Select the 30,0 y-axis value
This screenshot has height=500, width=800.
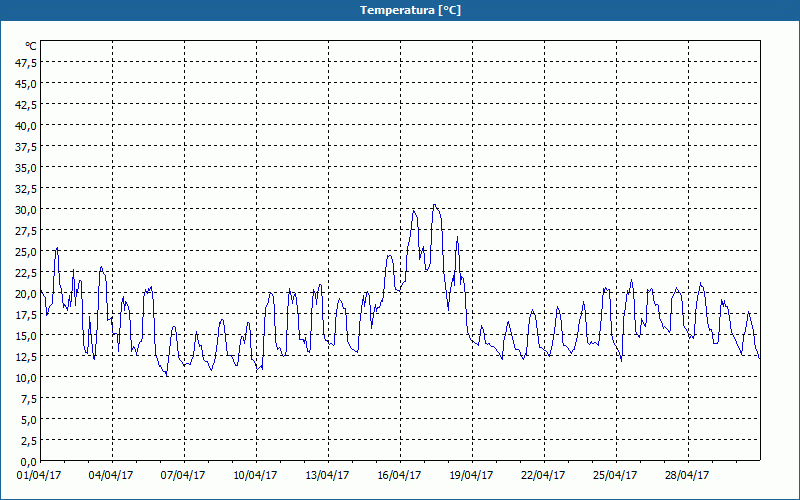pyautogui.click(x=26, y=210)
